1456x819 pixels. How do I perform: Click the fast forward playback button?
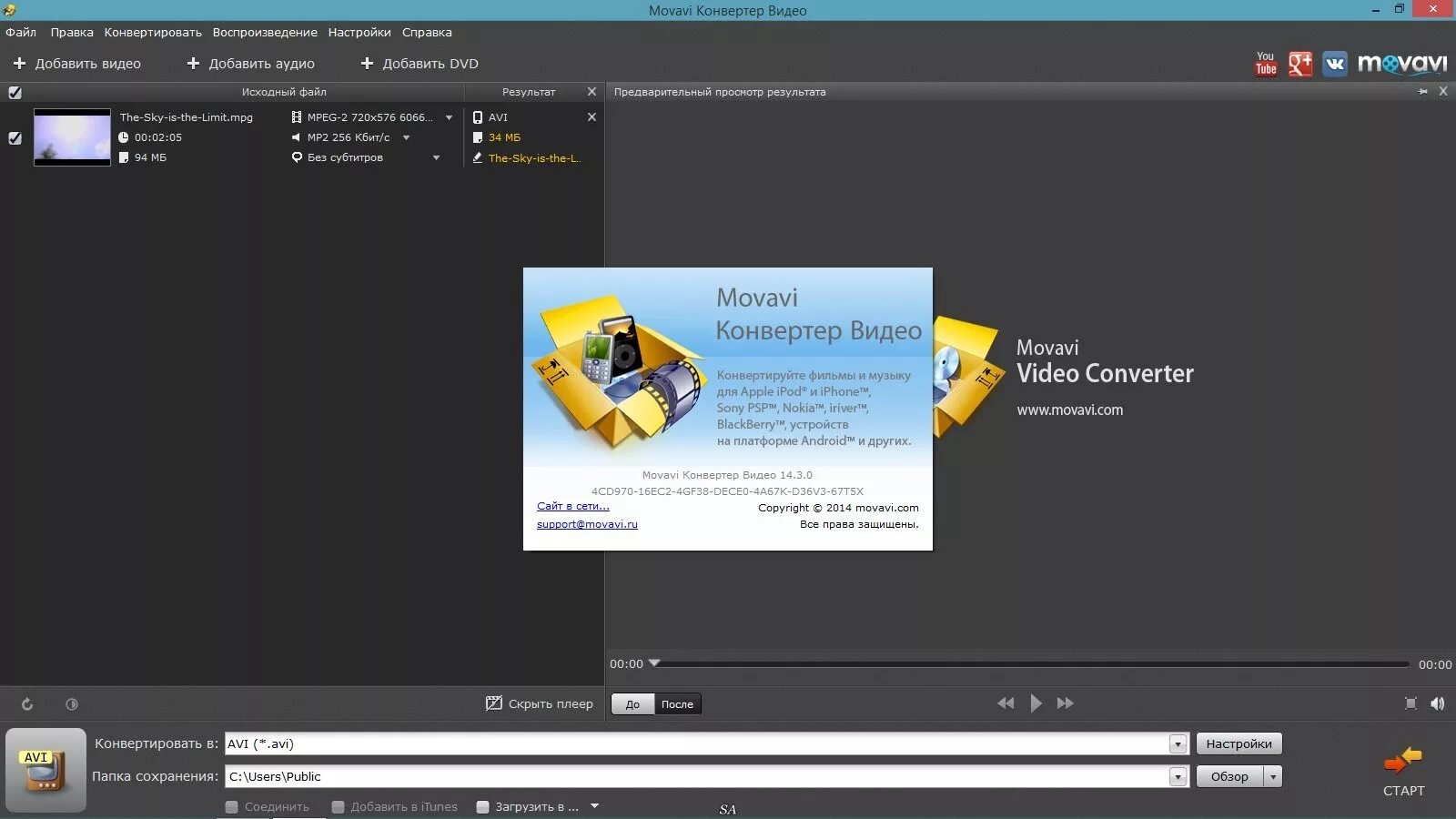(1066, 703)
